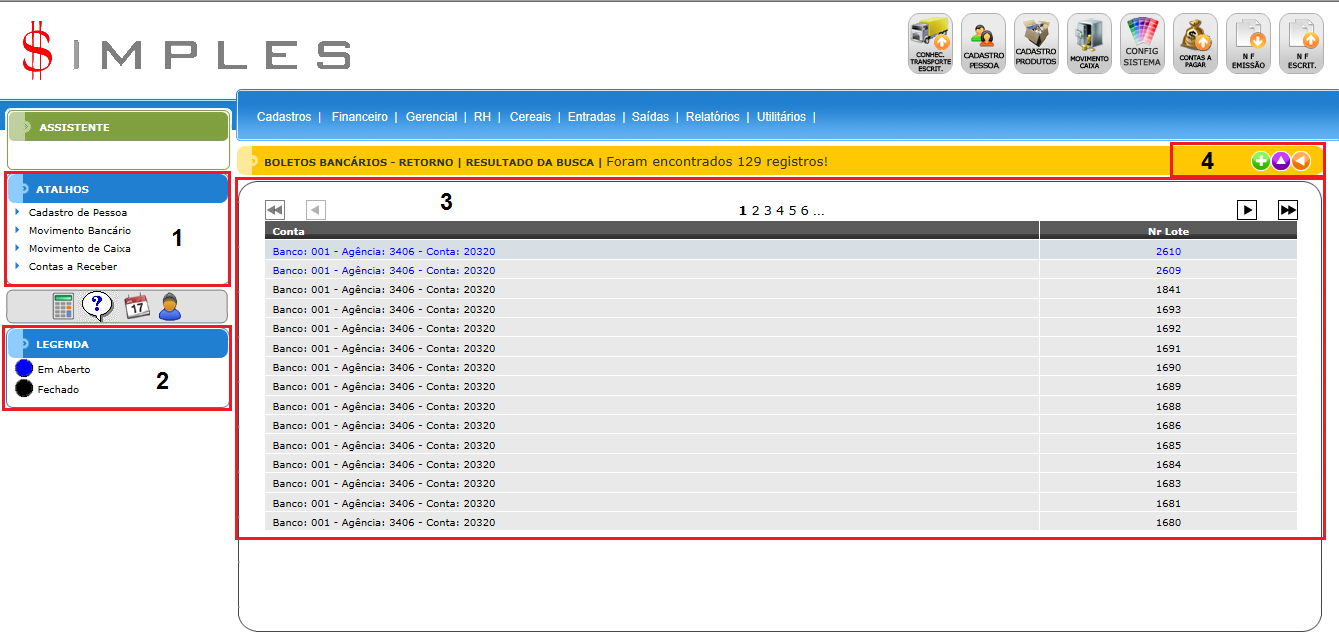1339x638 pixels.
Task: Click the Cadastro Produtos box icon
Action: (1035, 43)
